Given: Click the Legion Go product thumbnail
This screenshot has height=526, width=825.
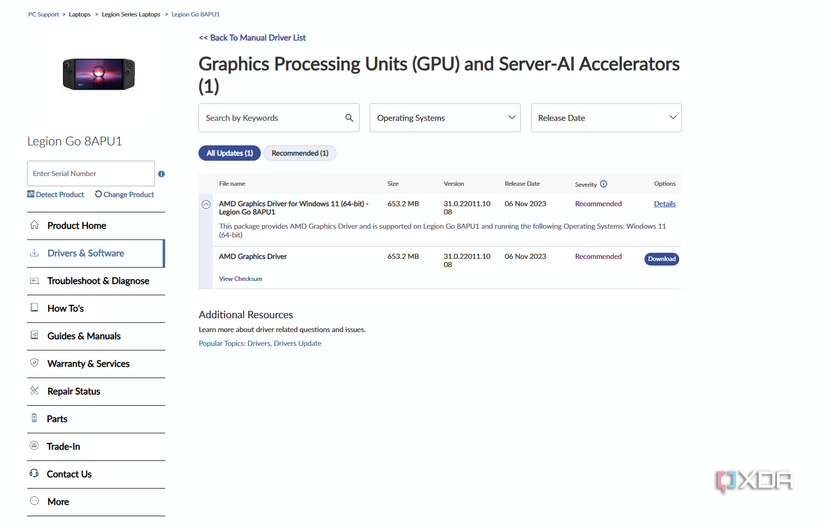Looking at the screenshot, I should [x=98, y=73].
